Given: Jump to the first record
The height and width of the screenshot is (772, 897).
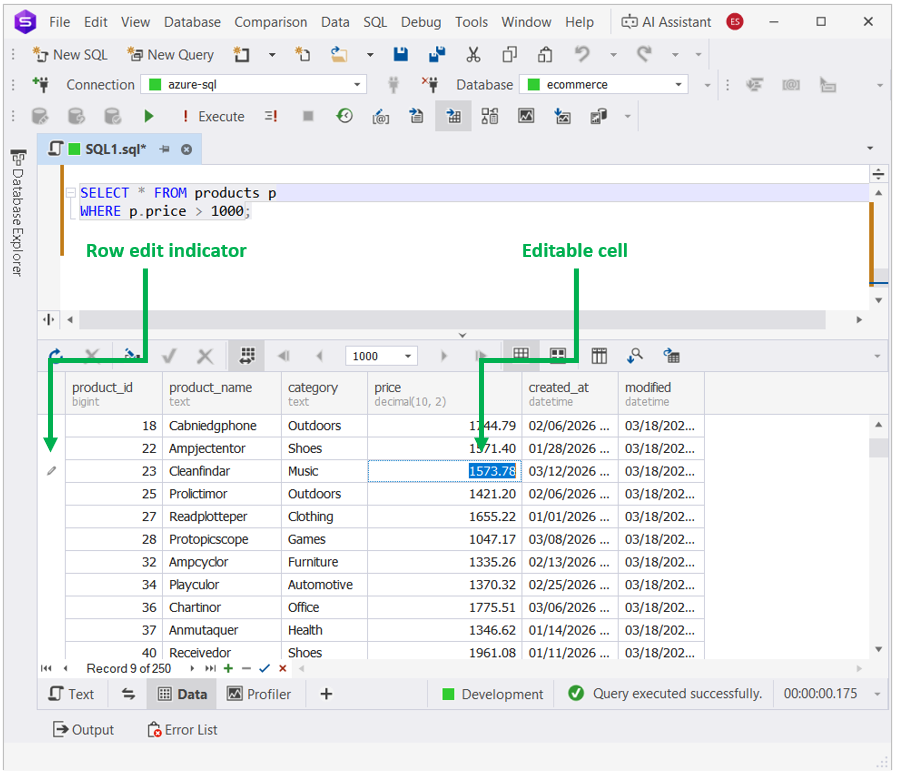Looking at the screenshot, I should pos(46,668).
